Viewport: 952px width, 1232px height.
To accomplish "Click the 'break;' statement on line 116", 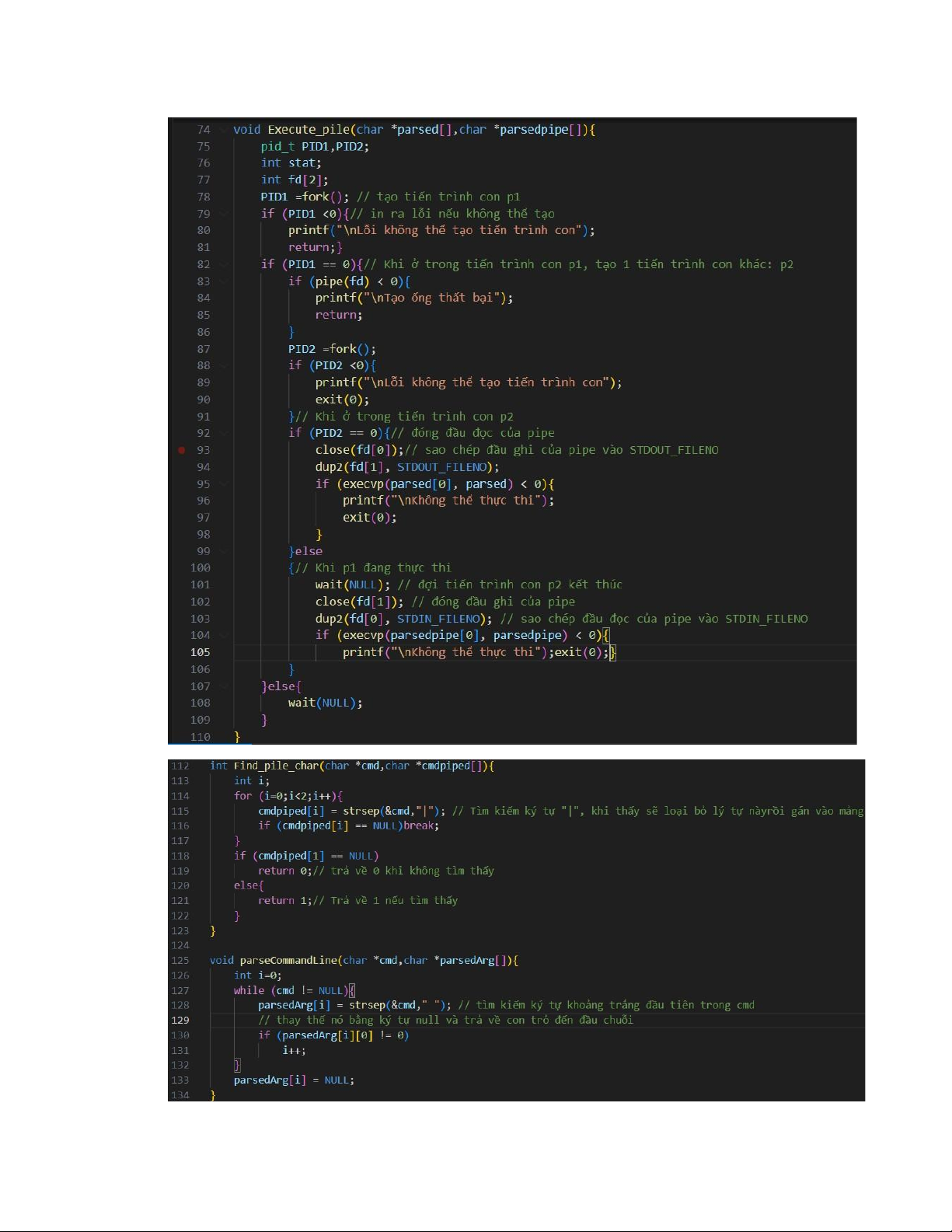I will click(420, 825).
